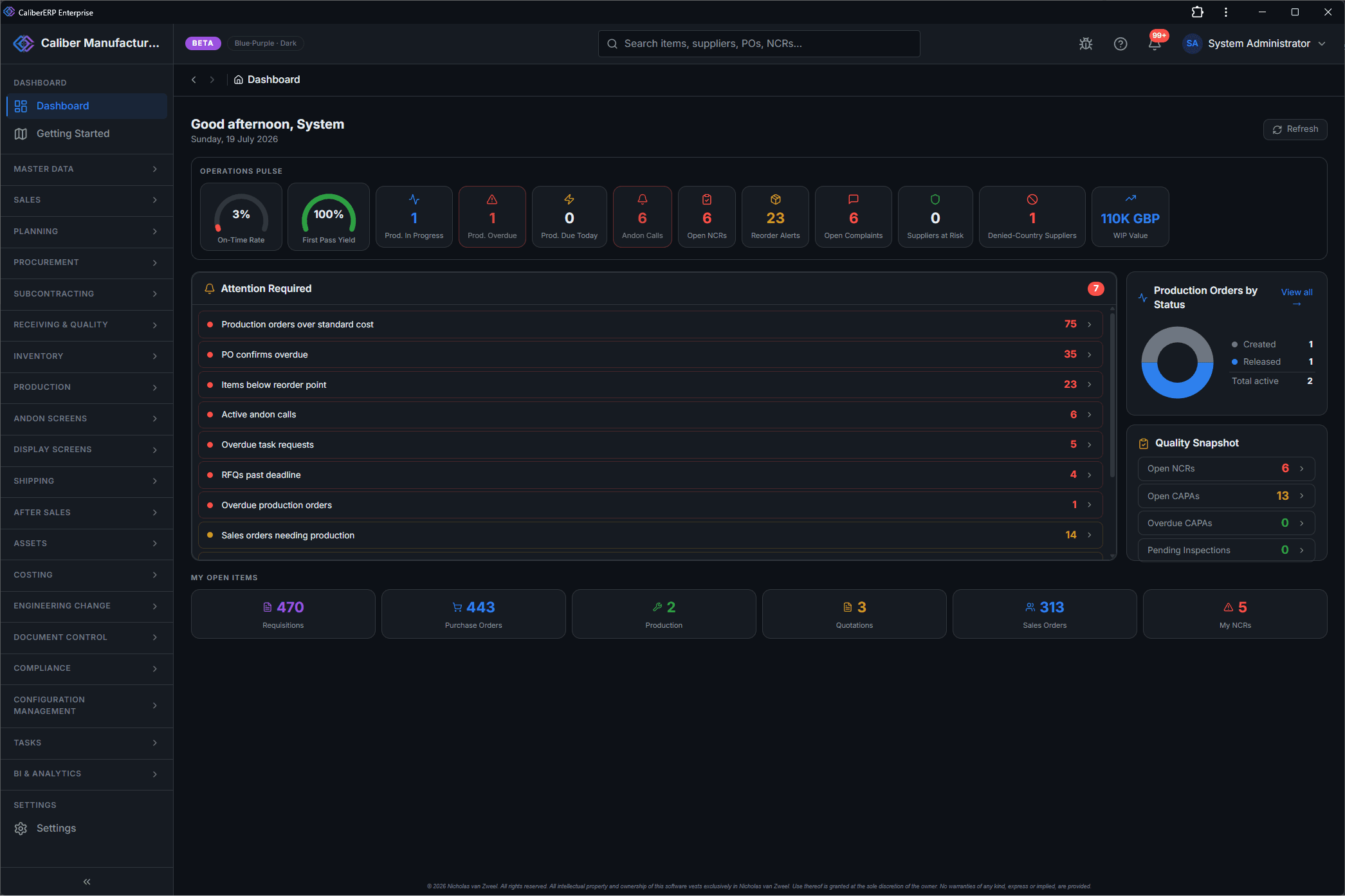Open the Denied-Country Suppliers card
This screenshot has height=896, width=1345.
coord(1032,217)
